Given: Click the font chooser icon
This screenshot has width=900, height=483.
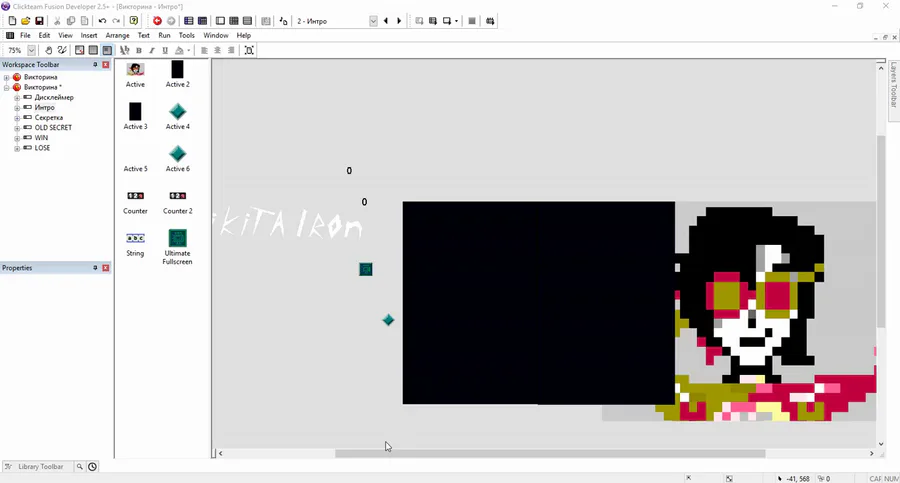Looking at the screenshot, I should (x=125, y=51).
